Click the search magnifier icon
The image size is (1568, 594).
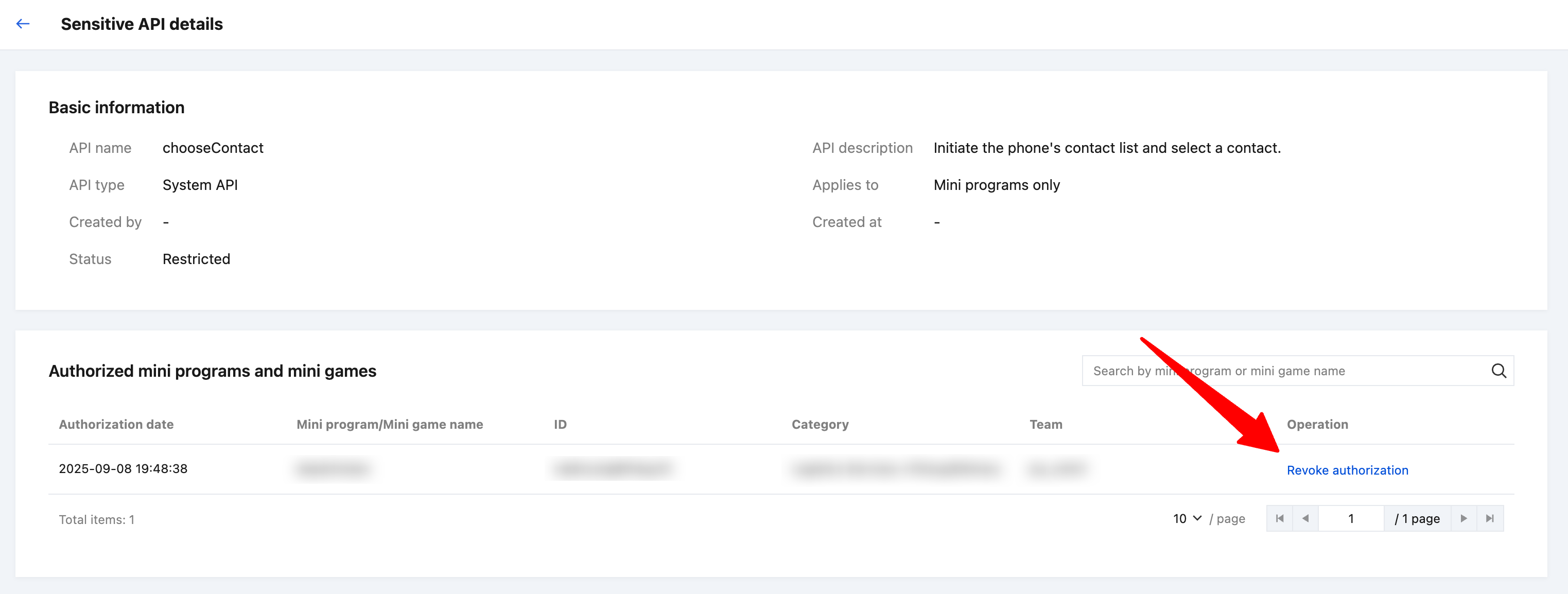point(1498,371)
